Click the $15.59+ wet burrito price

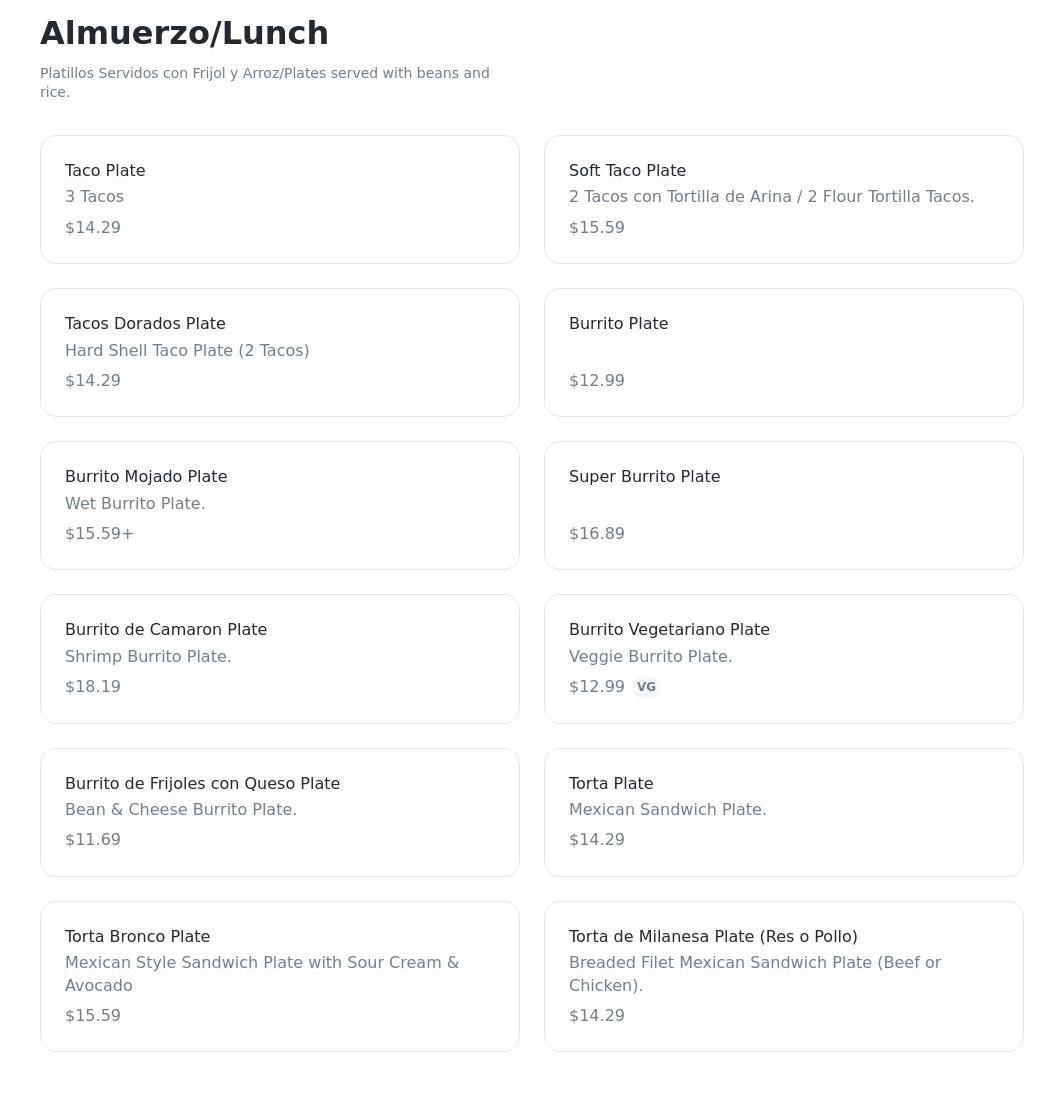pos(99,533)
